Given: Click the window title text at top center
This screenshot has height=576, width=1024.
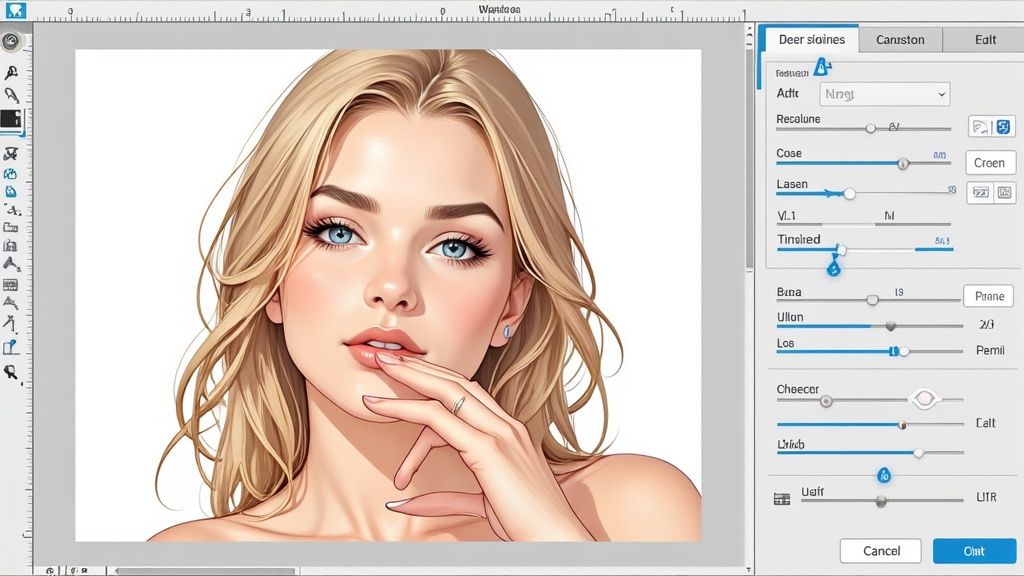Looking at the screenshot, I should coord(499,9).
